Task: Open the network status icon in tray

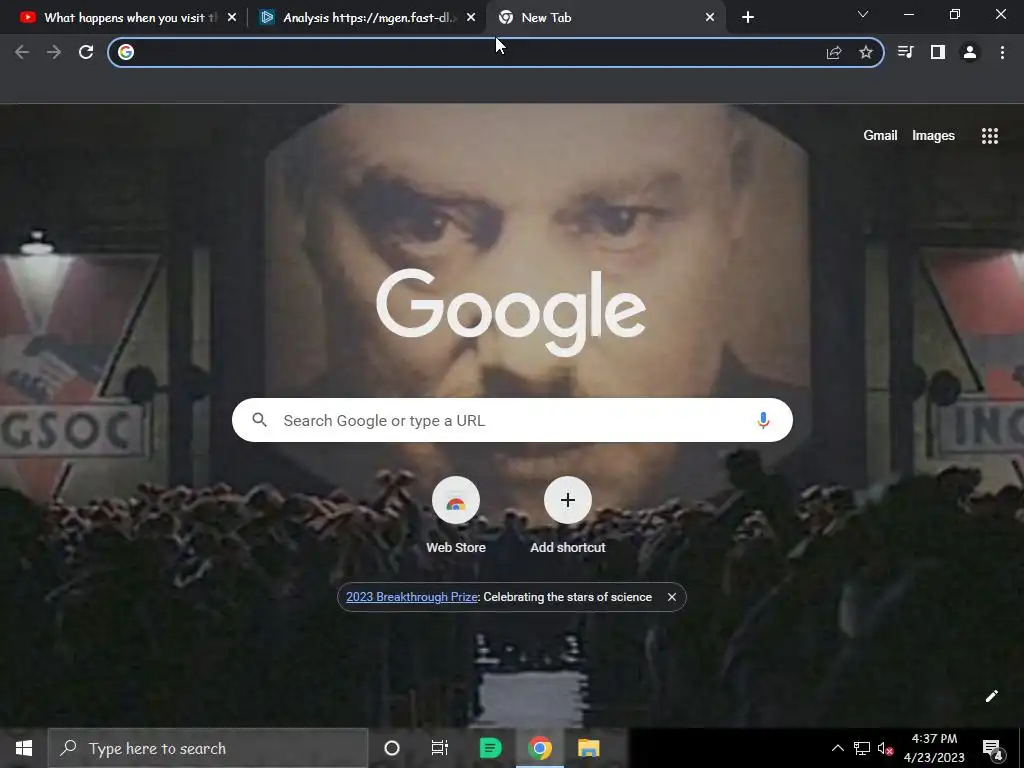Action: tap(862, 748)
